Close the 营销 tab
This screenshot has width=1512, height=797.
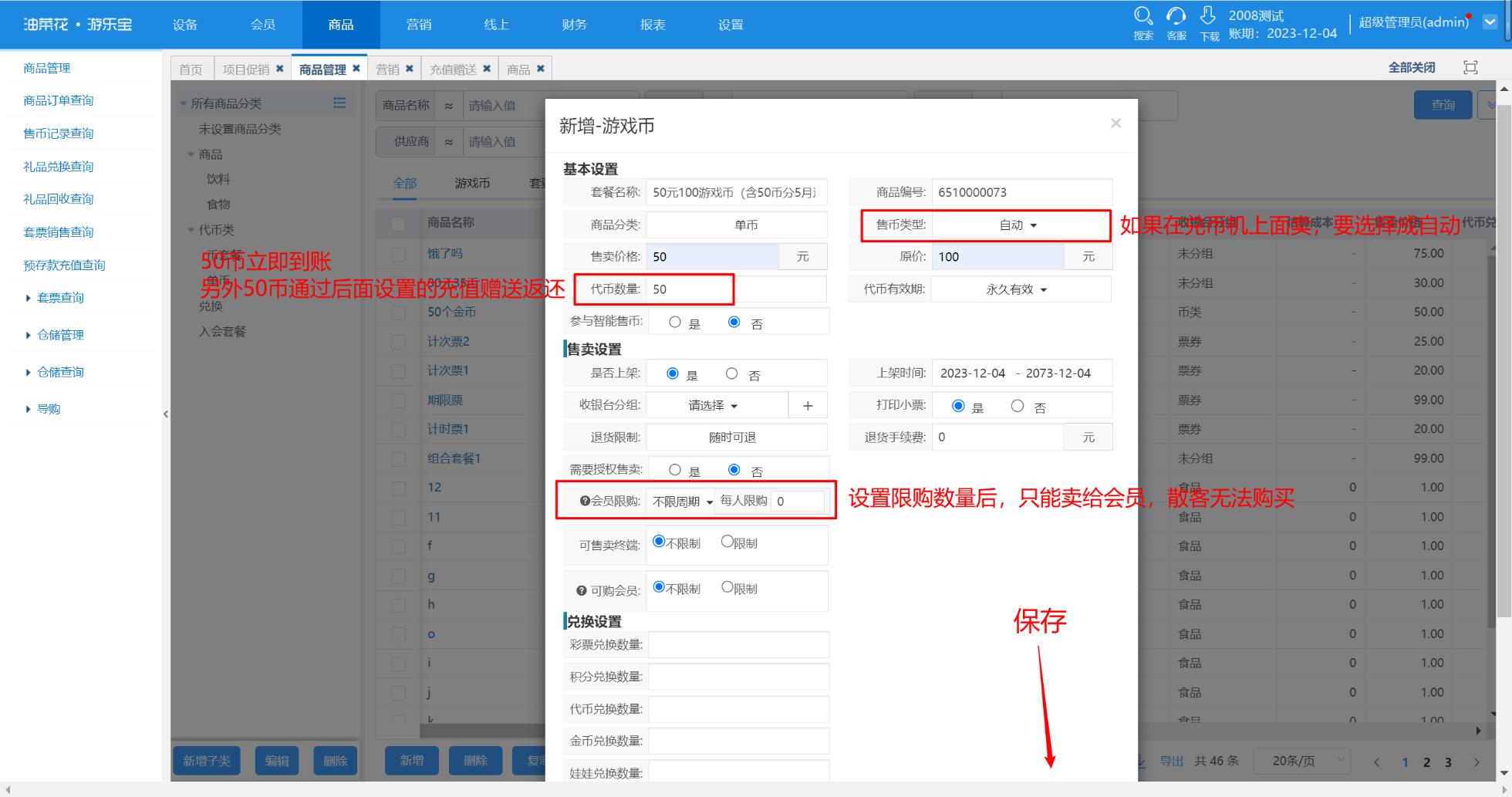tap(410, 69)
